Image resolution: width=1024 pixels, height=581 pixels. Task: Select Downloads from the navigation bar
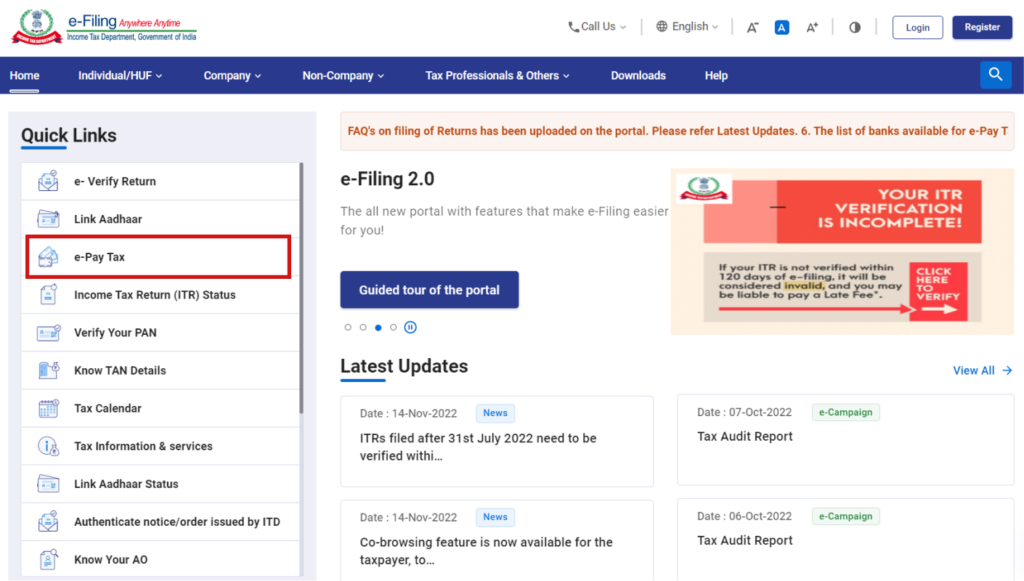638,75
